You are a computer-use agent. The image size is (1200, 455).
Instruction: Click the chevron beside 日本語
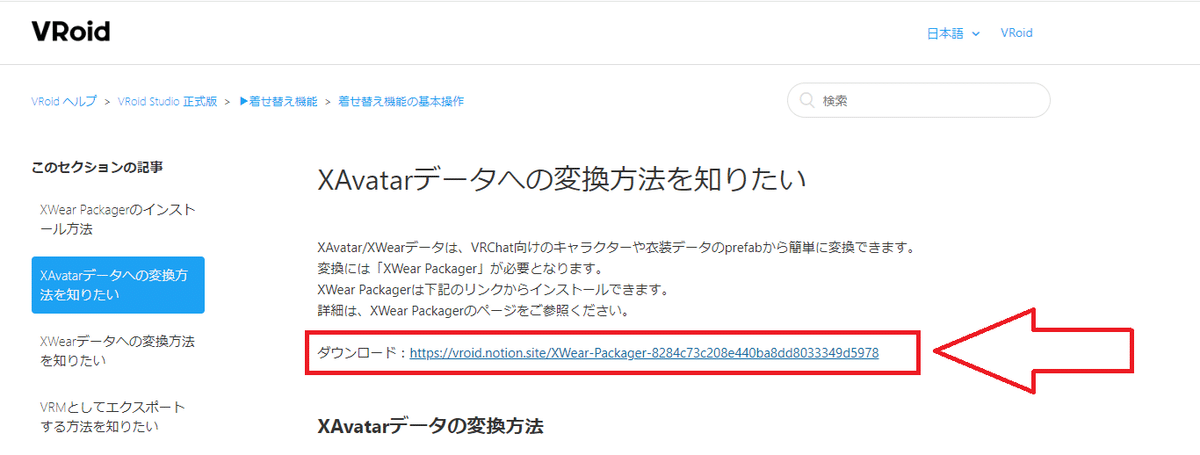tap(976, 34)
